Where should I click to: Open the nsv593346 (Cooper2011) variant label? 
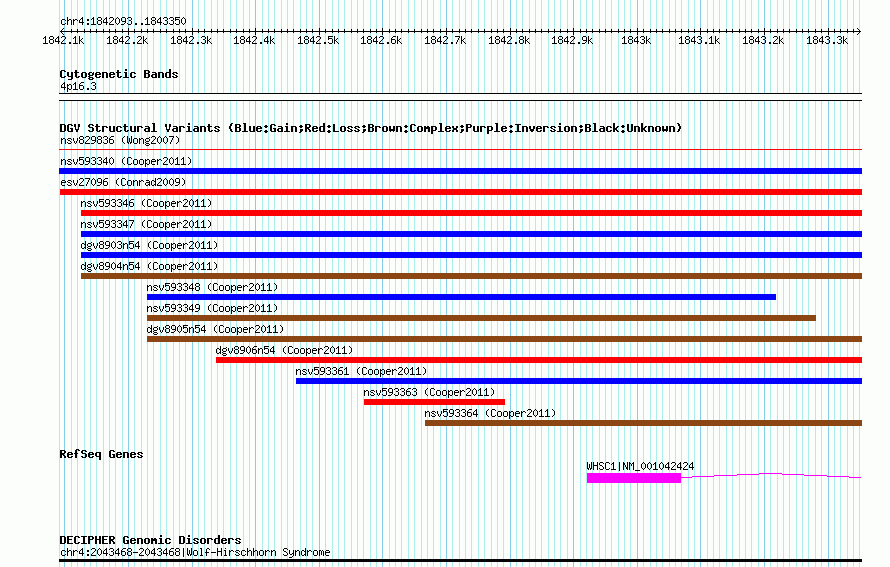[x=146, y=203]
